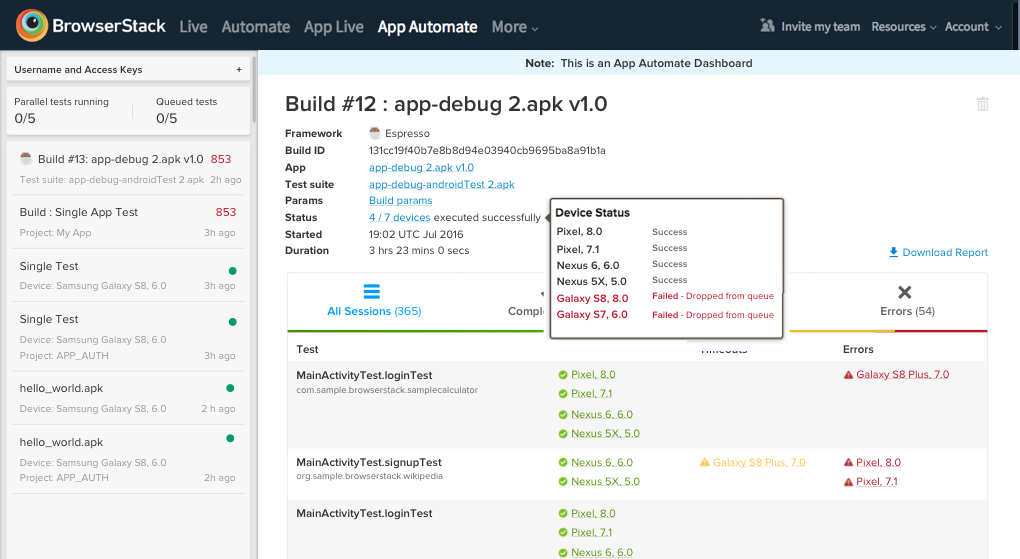Click the Errors column header
Screen dimensions: 1020x559
pos(858,349)
